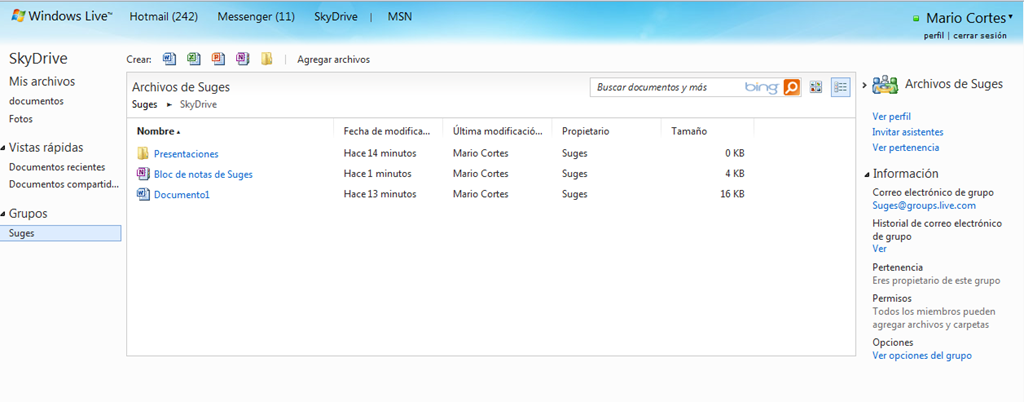Create a new folder
This screenshot has width=1024, height=402.
click(266, 59)
